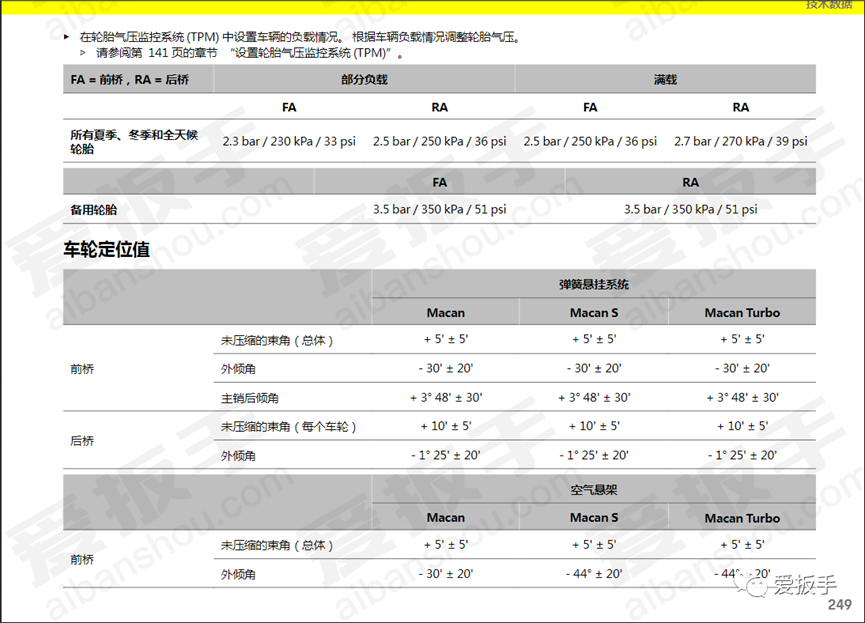Click 'Macan' column header under 弹簧悬挂系统

(446, 313)
